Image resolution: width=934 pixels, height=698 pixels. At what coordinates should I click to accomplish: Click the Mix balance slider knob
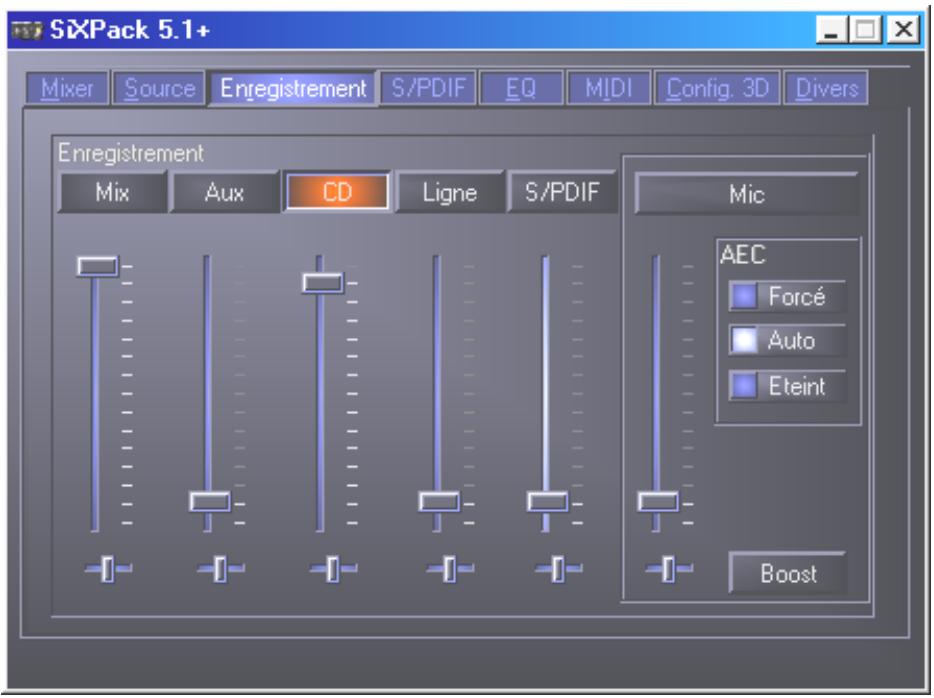(x=107, y=569)
